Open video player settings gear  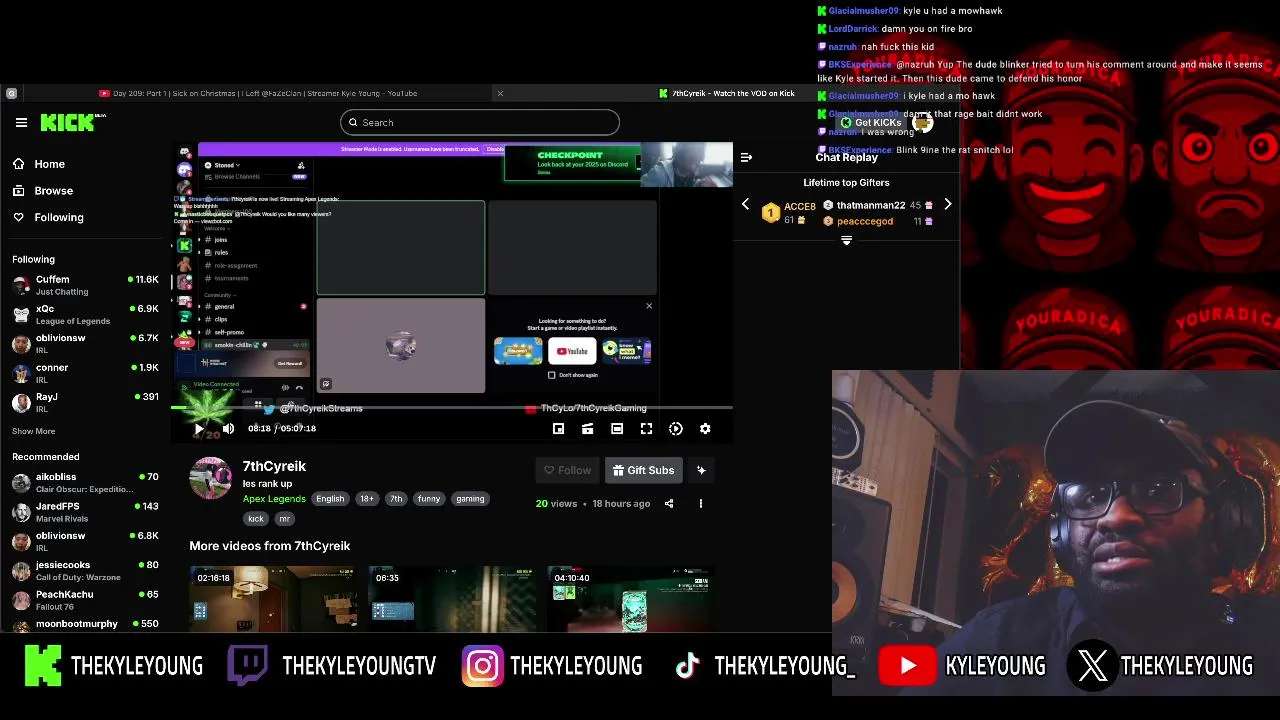click(705, 429)
